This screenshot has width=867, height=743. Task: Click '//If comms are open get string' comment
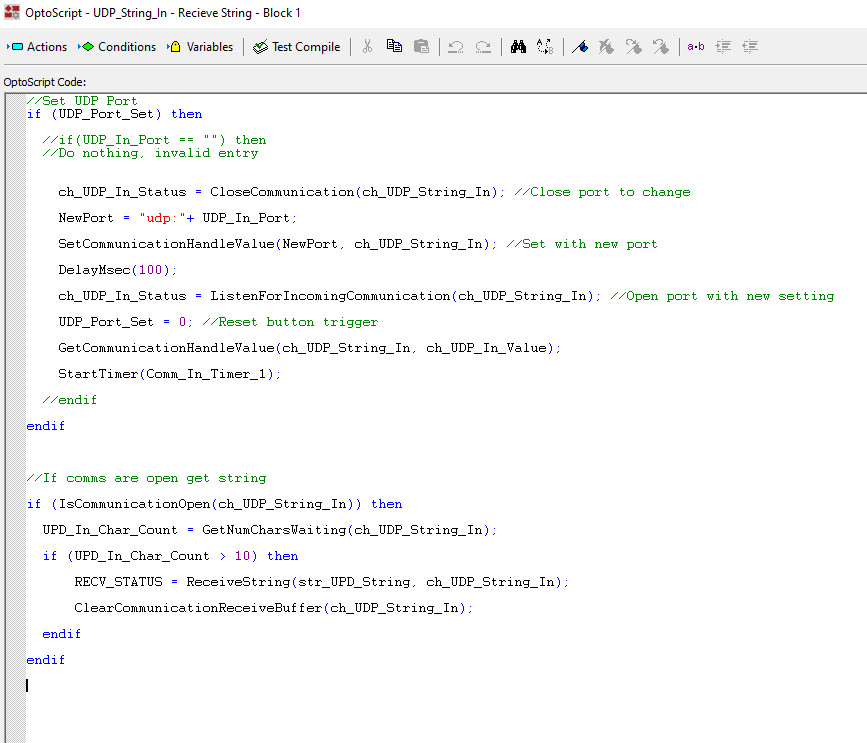(x=147, y=478)
